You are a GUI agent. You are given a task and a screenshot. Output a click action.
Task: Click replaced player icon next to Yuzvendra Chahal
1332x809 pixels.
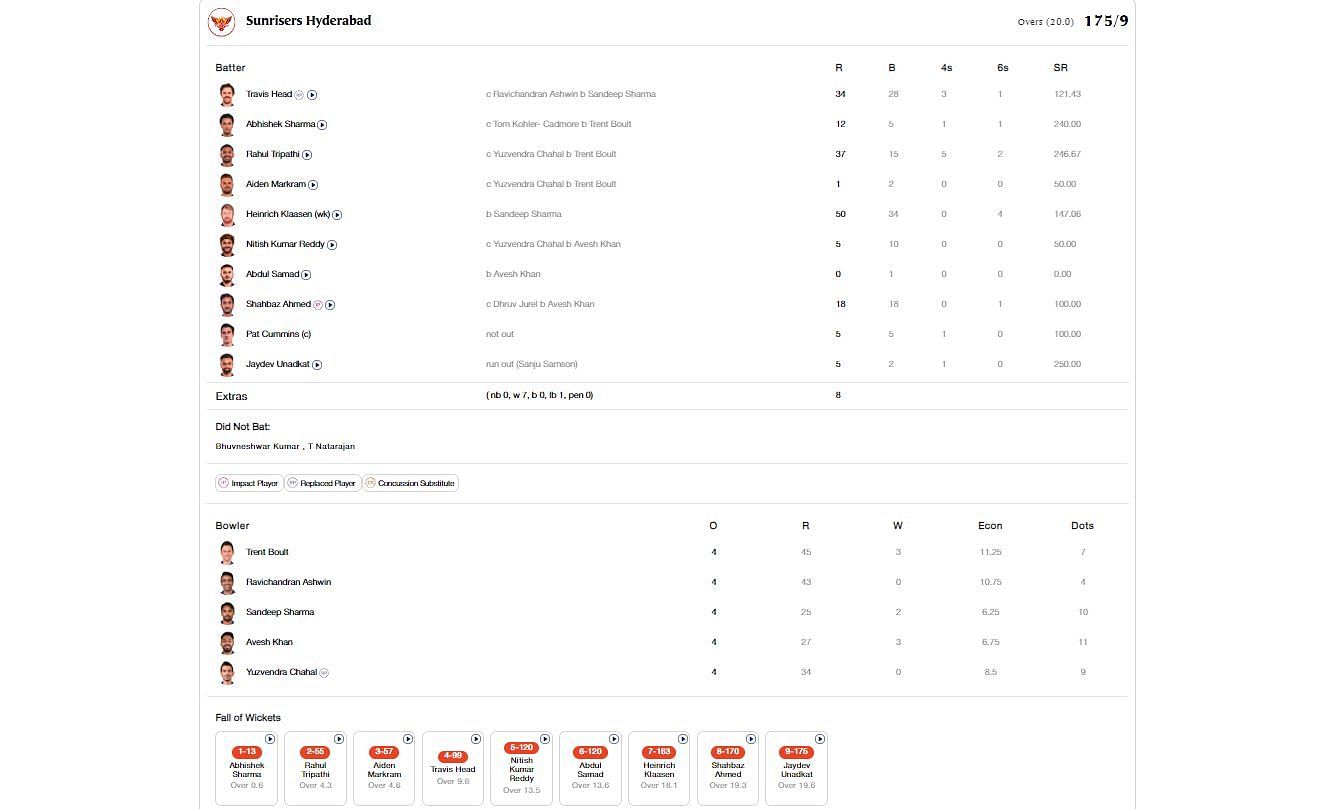[324, 673]
